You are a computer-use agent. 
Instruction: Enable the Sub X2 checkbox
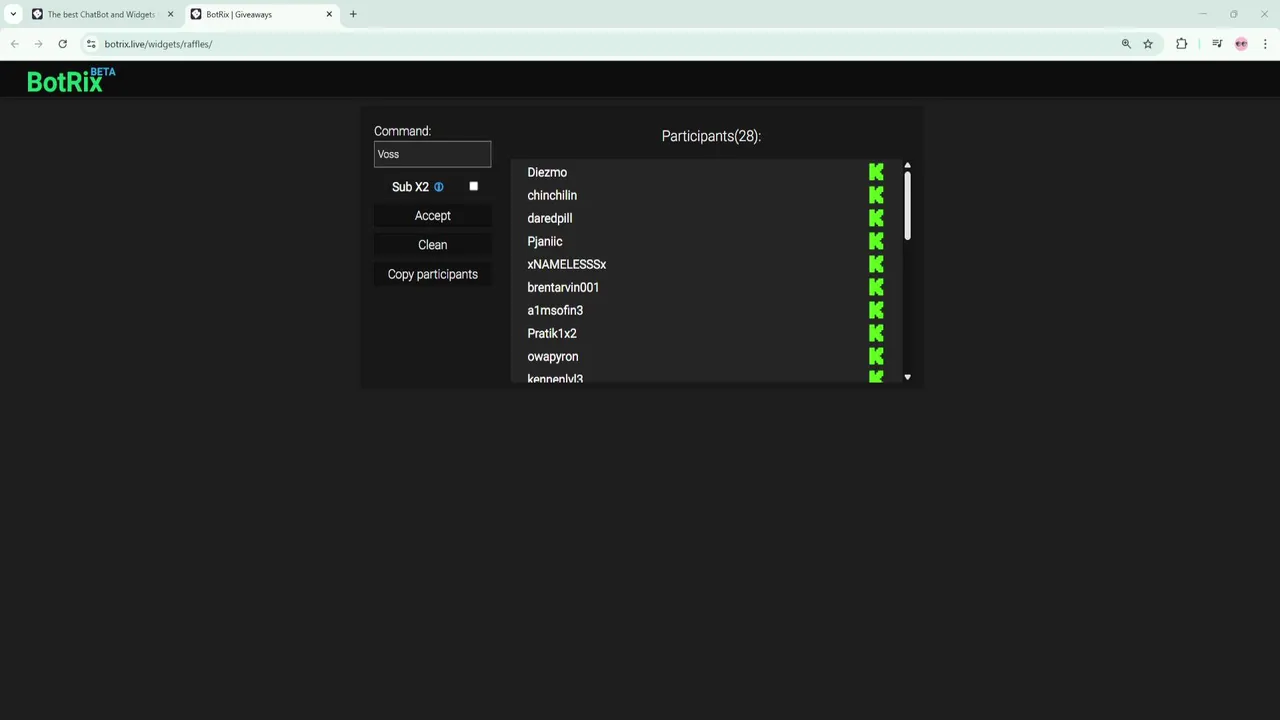(x=474, y=186)
